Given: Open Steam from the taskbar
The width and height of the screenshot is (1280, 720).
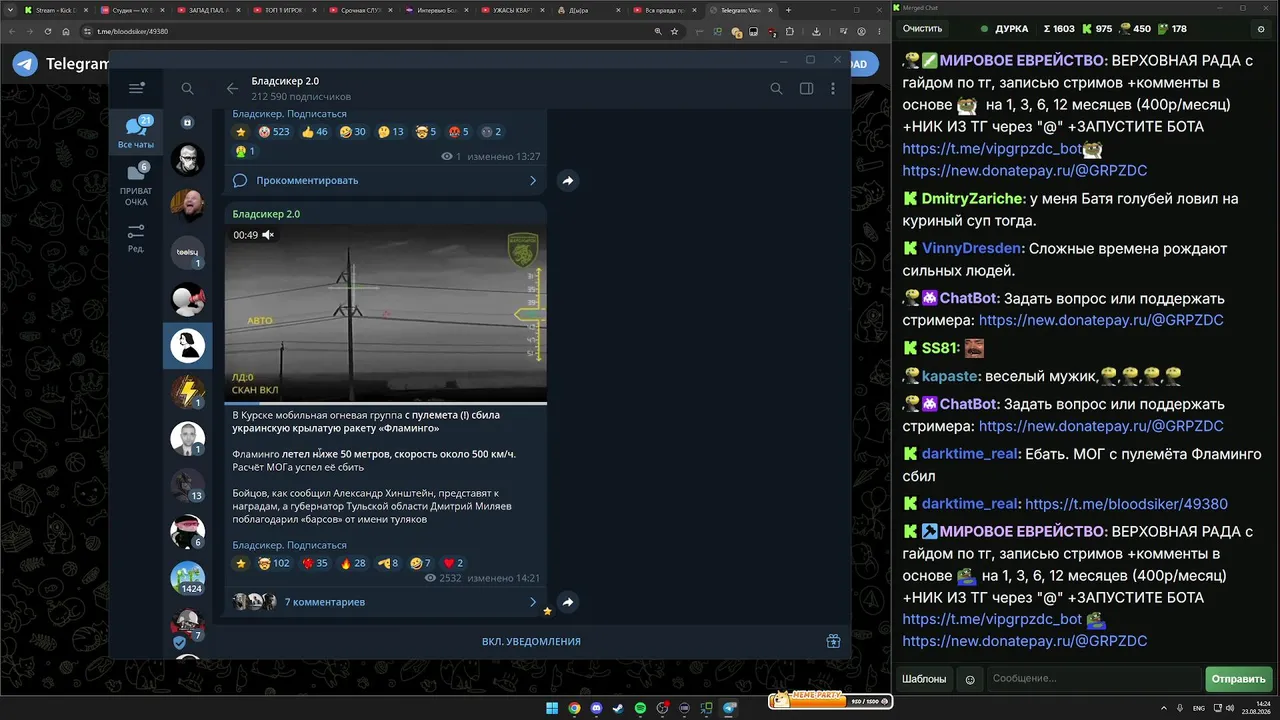Looking at the screenshot, I should 618,708.
